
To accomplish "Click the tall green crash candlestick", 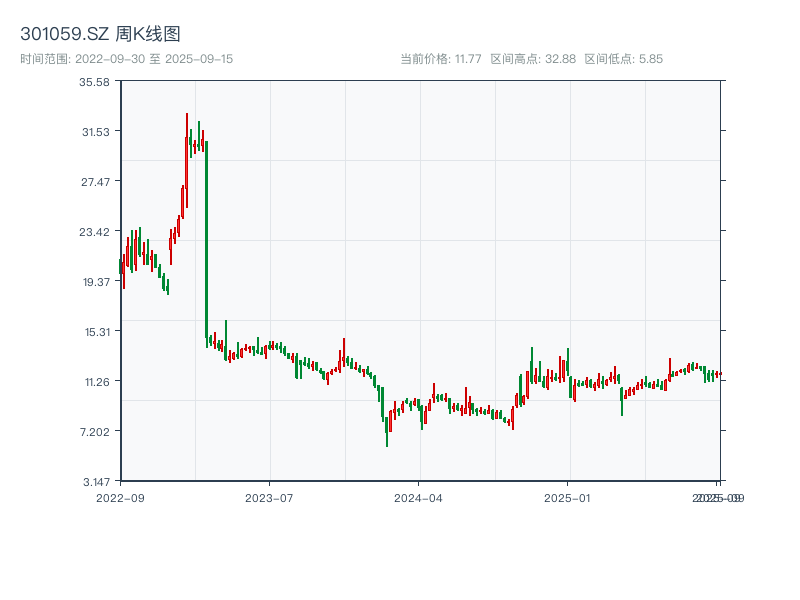I will pyautogui.click(x=206, y=240).
